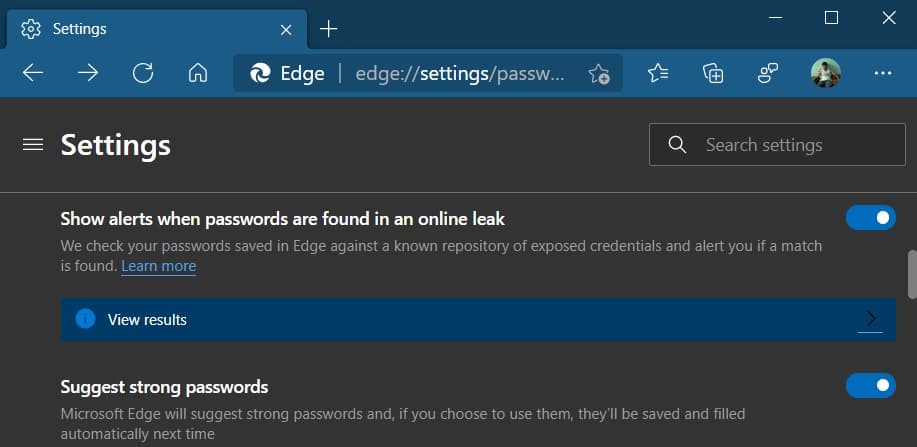The image size is (917, 447).
Task: Toggle alerts for leaked passwords
Action: click(870, 217)
